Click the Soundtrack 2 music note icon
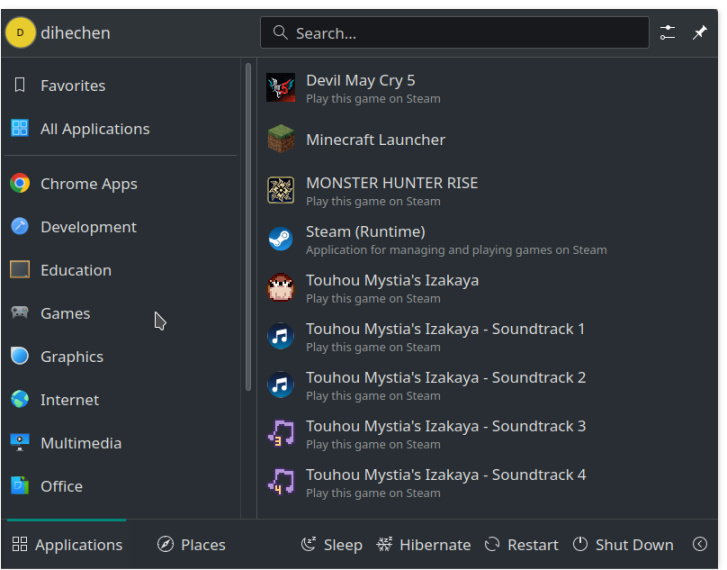This screenshot has height=570, width=727. pyautogui.click(x=281, y=384)
